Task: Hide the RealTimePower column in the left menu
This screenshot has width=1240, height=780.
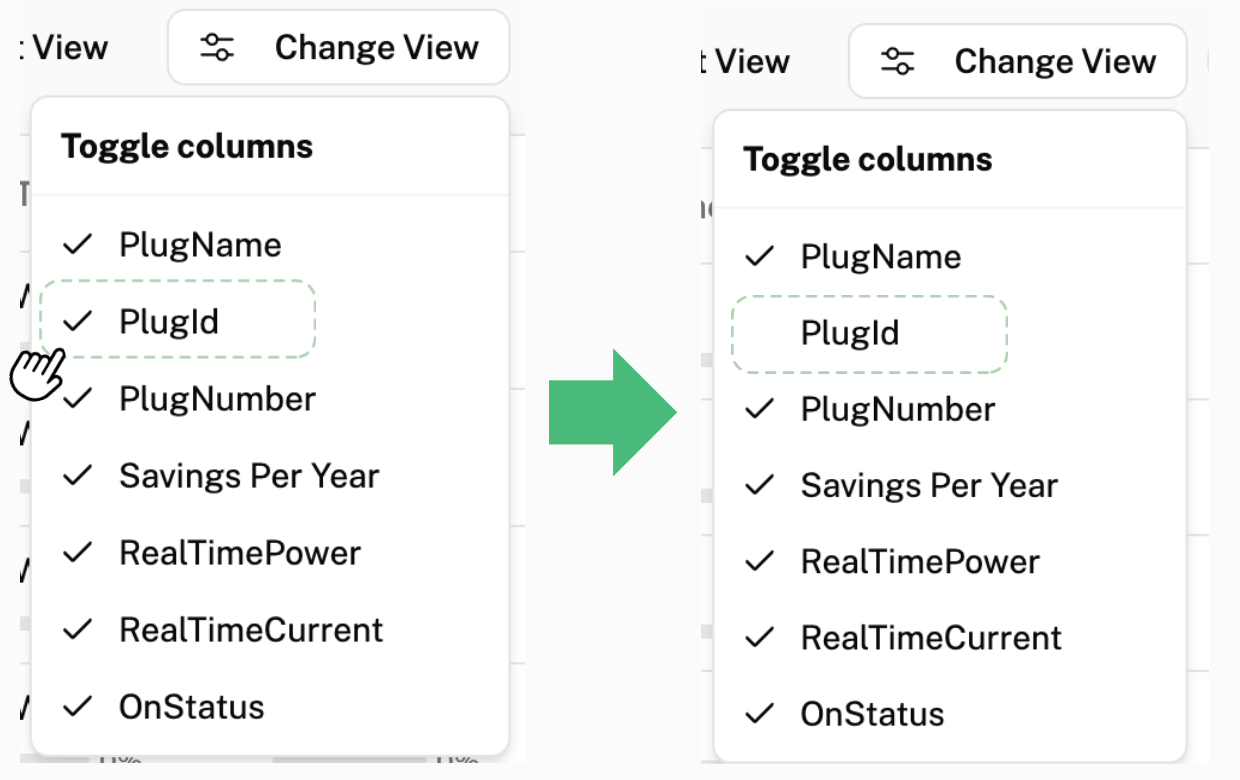Action: tap(240, 553)
